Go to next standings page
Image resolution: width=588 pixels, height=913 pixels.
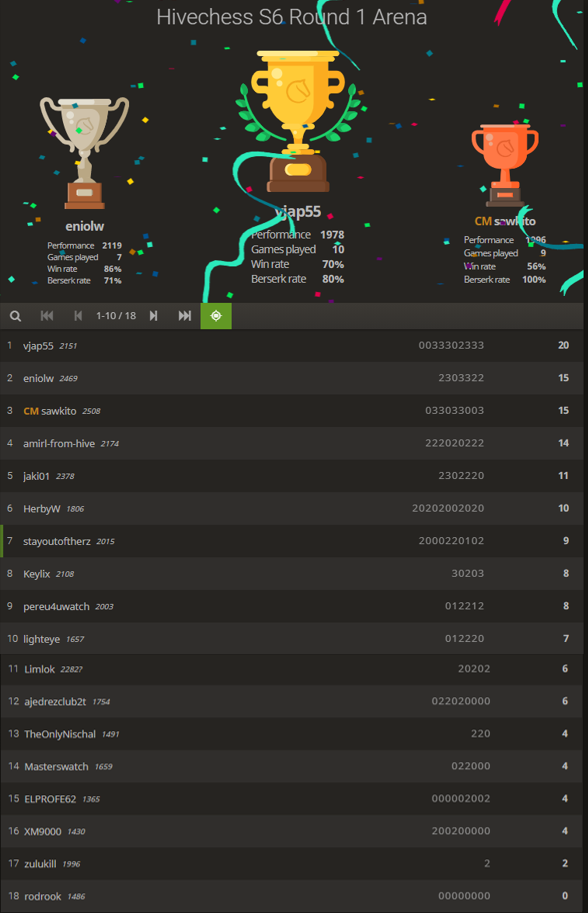[x=153, y=316]
